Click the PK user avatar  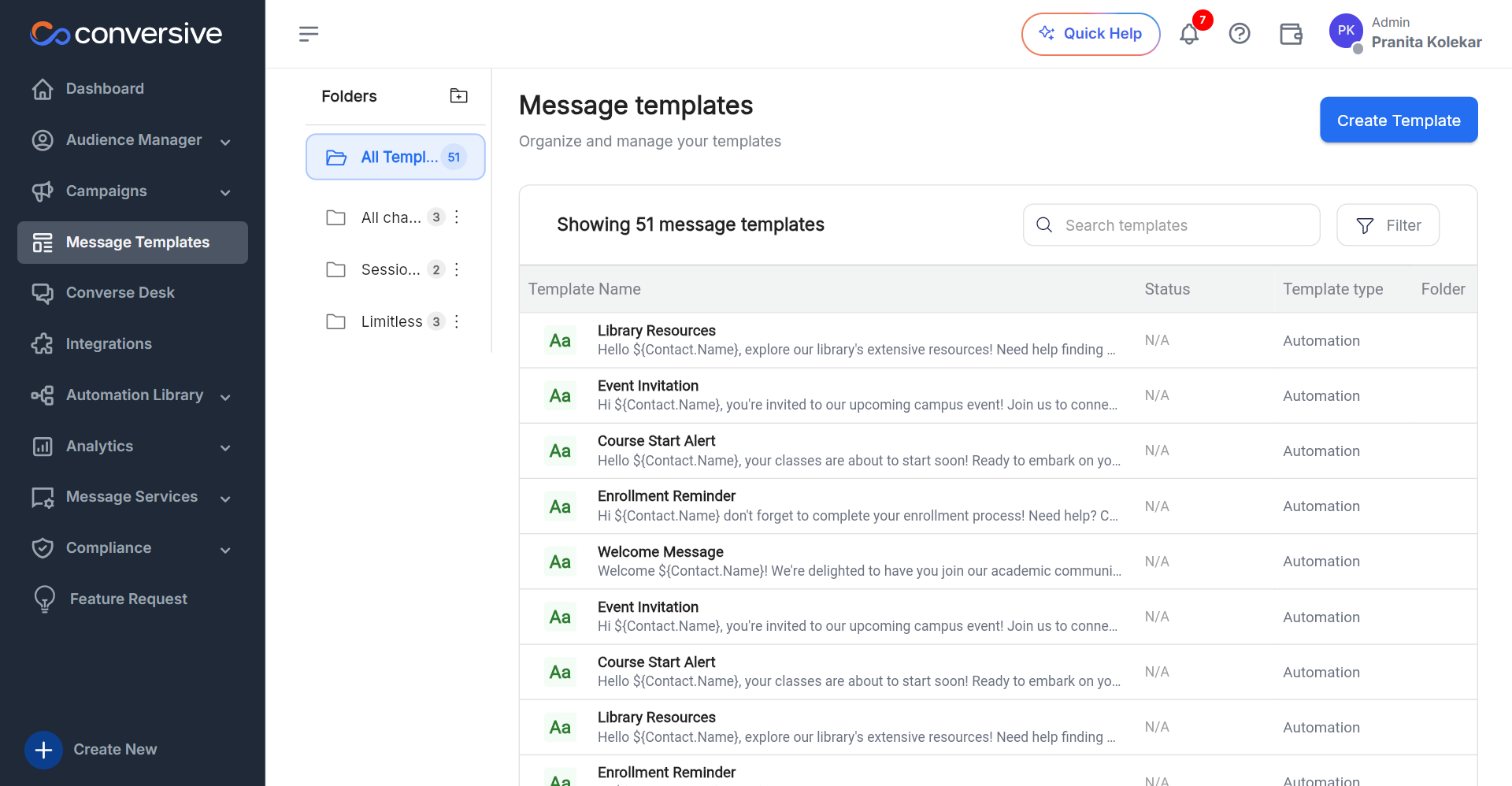tap(1346, 31)
